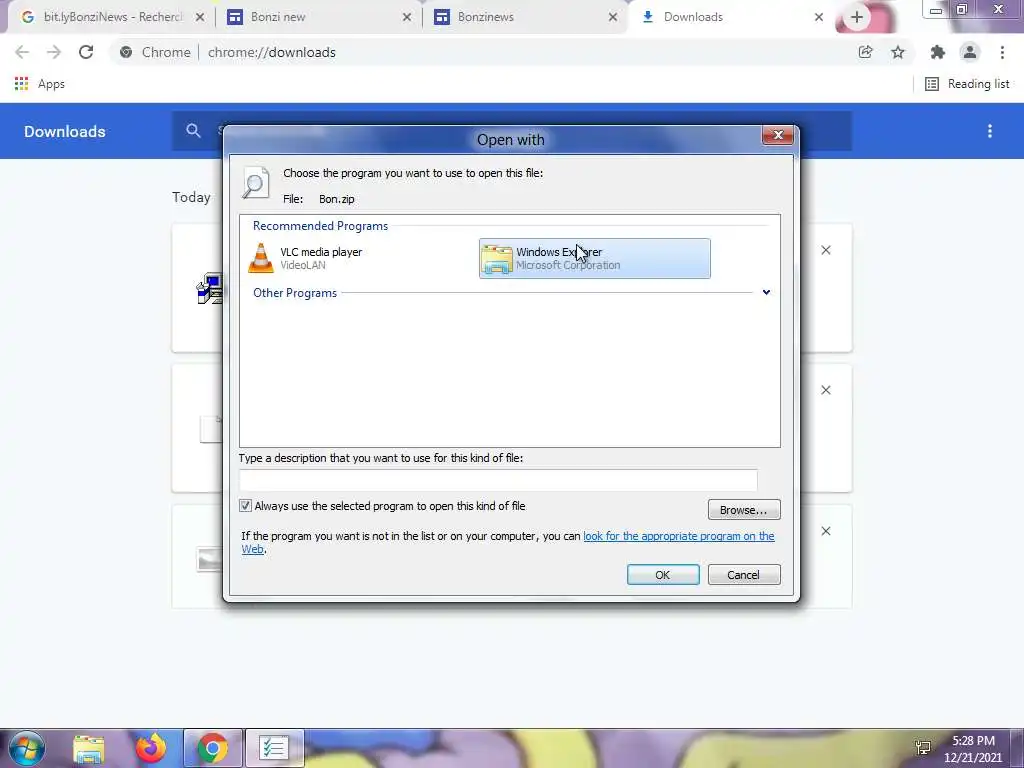Close the Bonzinews tab
The image size is (1024, 768).
click(x=613, y=17)
